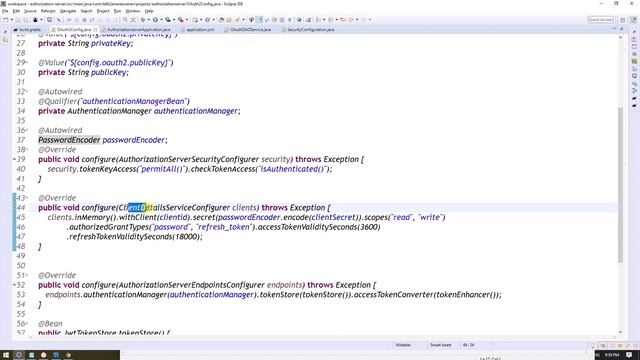Image resolution: width=640 pixels, height=360 pixels.
Task: Open the New Java Class dropdown arrow
Action: [x=213, y=20]
